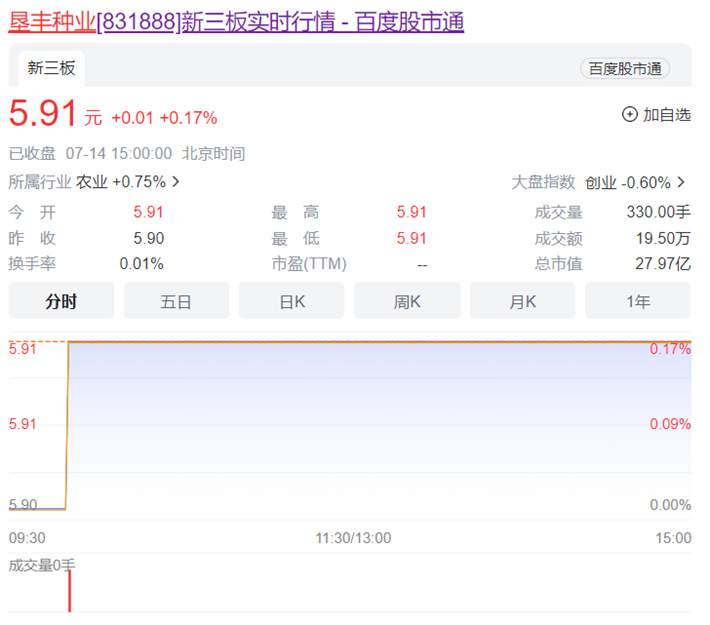Click the 百度股市通 badge button

(624, 68)
